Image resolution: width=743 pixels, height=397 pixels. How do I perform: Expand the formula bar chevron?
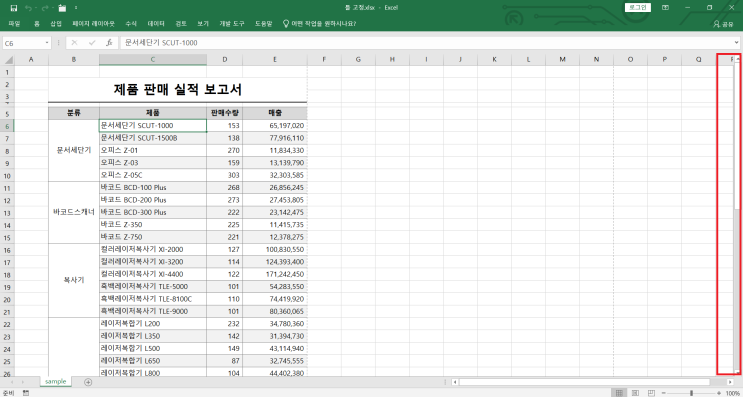pyautogui.click(x=737, y=43)
